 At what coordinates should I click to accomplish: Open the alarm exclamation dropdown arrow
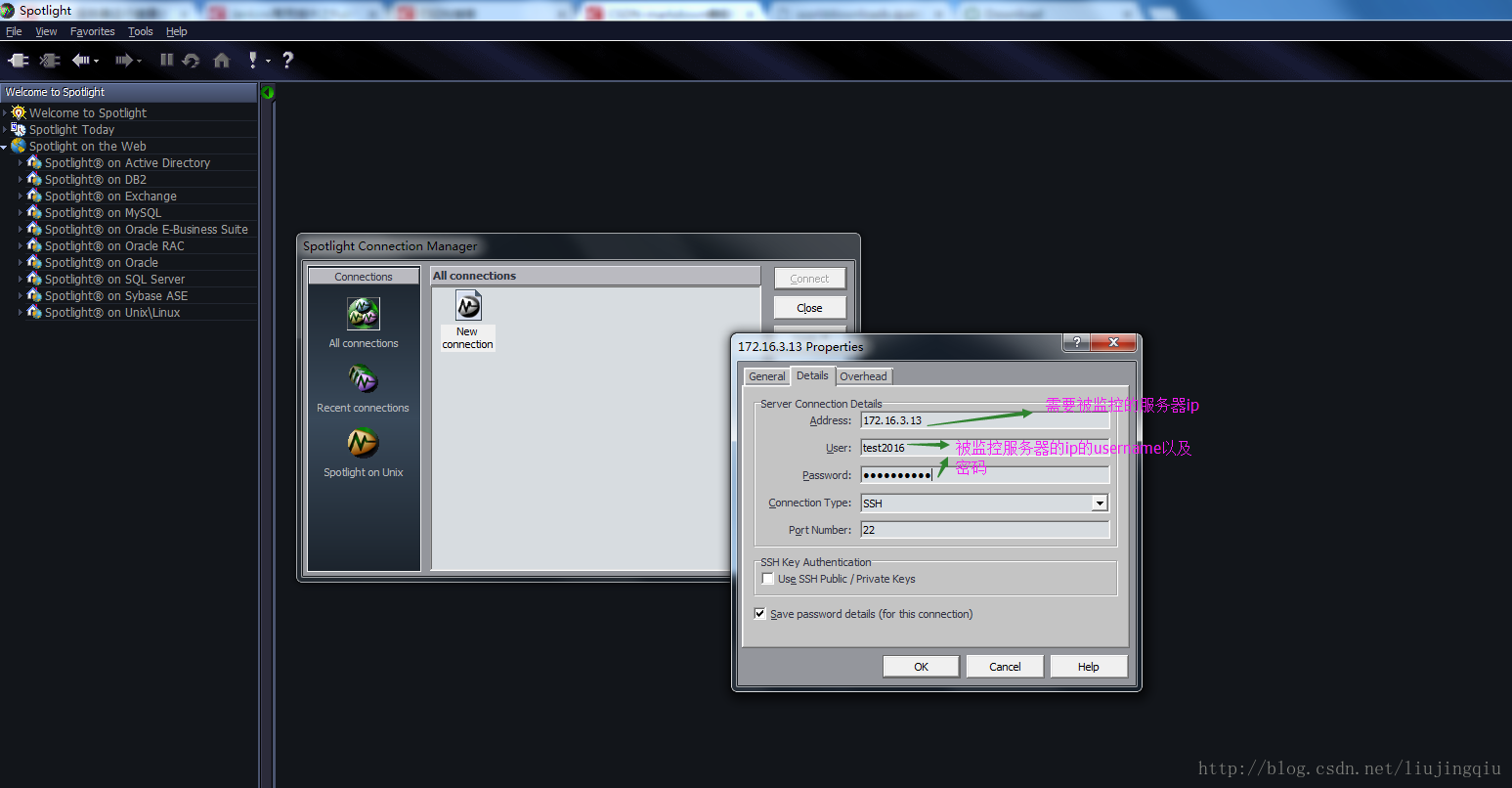[268, 62]
